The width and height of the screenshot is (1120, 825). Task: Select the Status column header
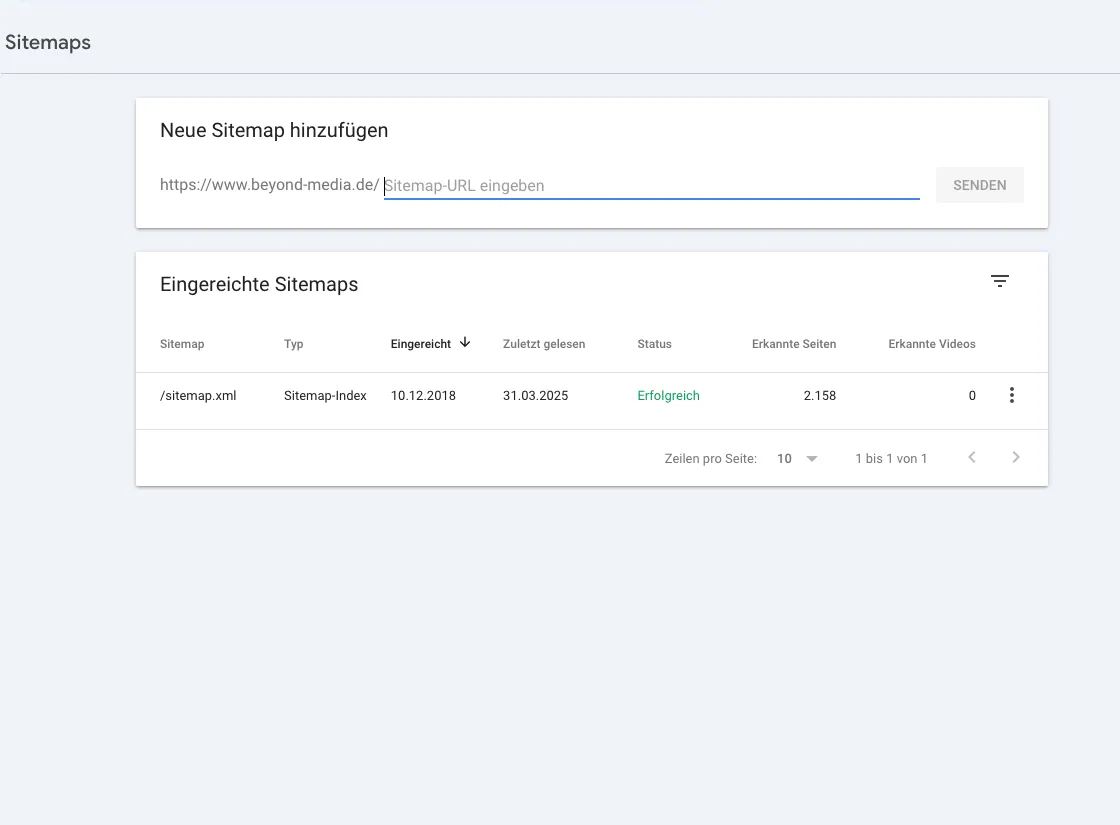654,343
